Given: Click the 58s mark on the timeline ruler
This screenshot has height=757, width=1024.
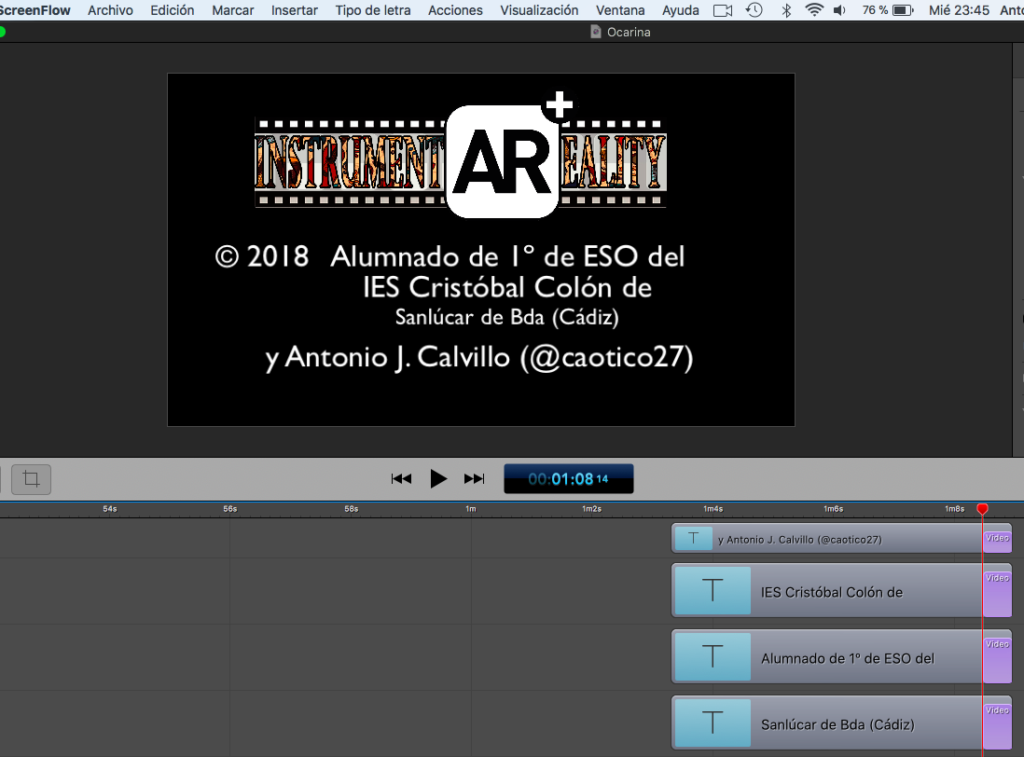Looking at the screenshot, I should click(x=351, y=509).
